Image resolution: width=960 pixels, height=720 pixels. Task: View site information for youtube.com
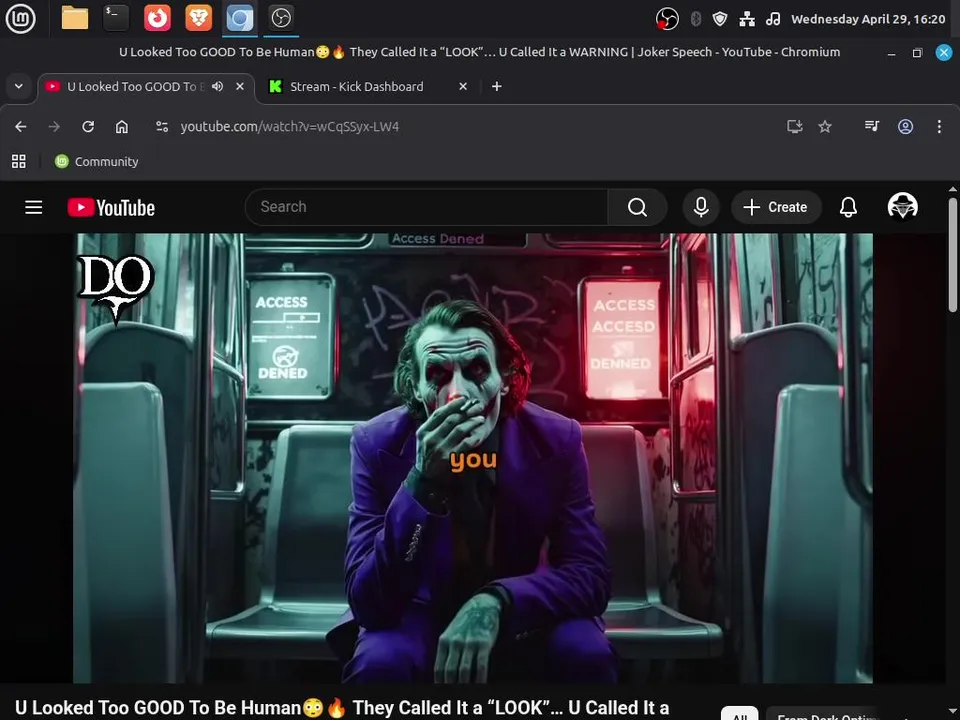pyautogui.click(x=162, y=127)
